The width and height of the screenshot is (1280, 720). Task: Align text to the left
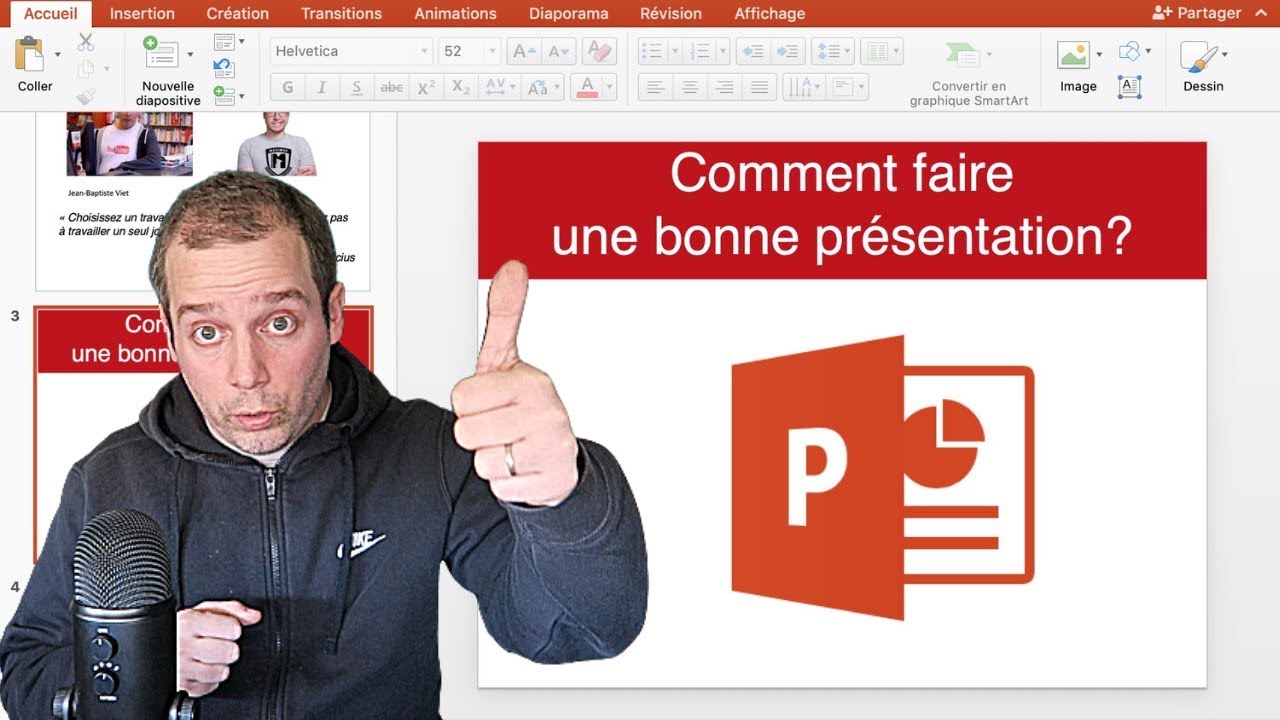(x=655, y=87)
